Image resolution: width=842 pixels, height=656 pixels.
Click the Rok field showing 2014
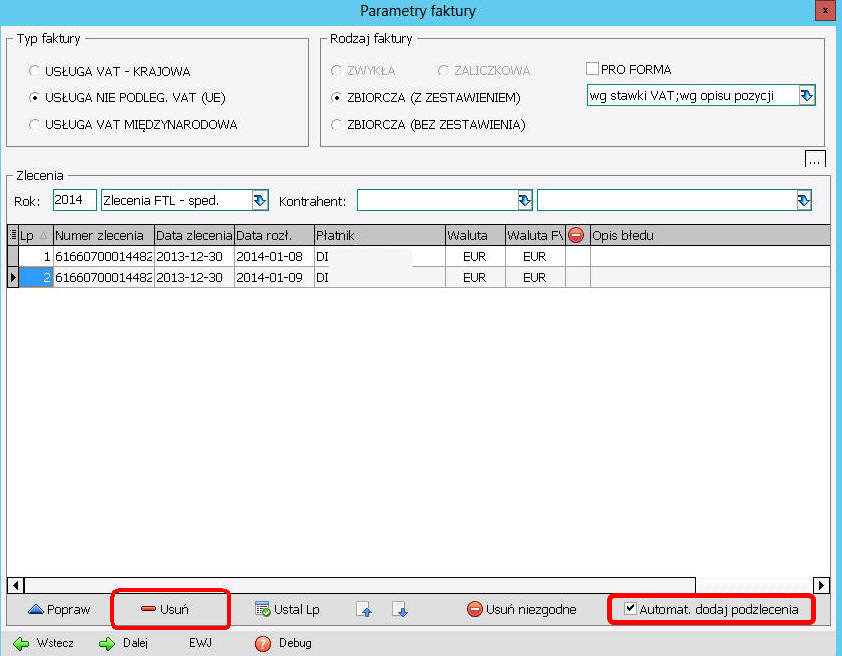point(75,200)
